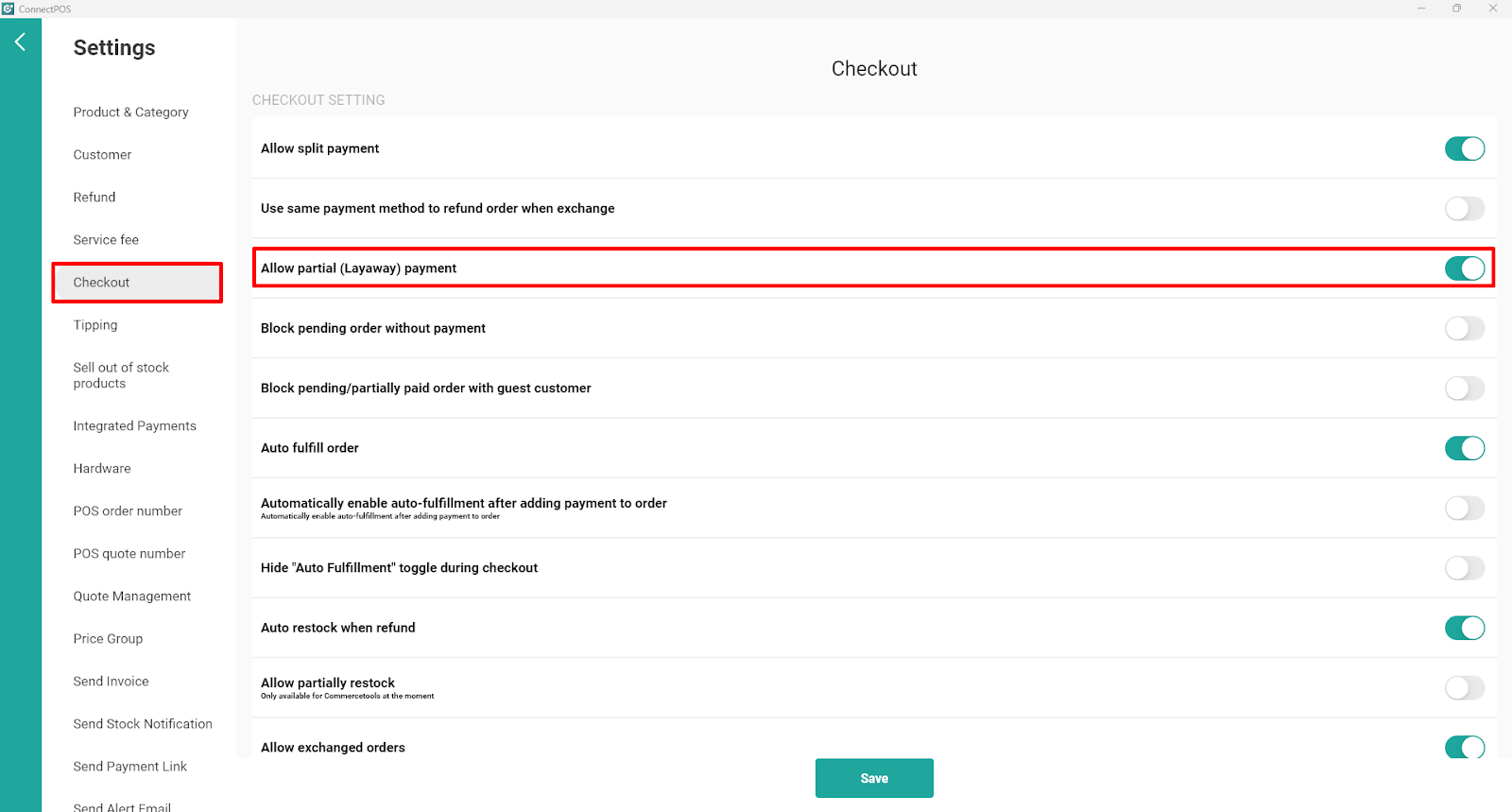Viewport: 1512px width, 812px height.
Task: Switch off Auto fulfill order
Action: point(1465,448)
